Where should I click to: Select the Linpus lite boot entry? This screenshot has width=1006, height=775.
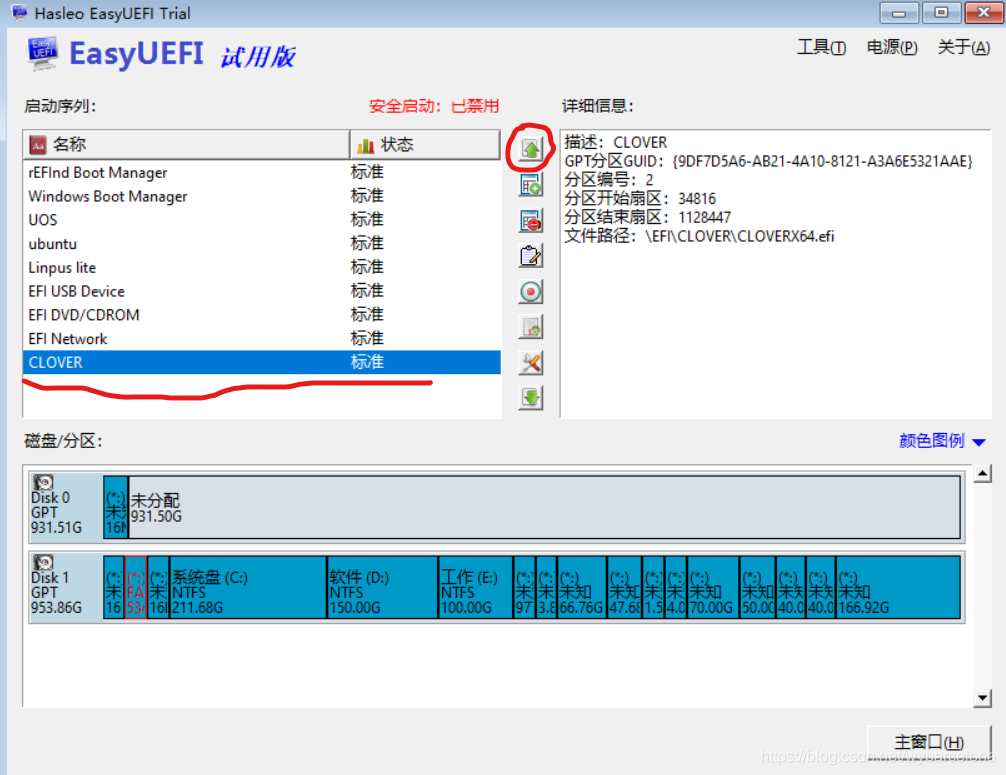tap(262, 268)
